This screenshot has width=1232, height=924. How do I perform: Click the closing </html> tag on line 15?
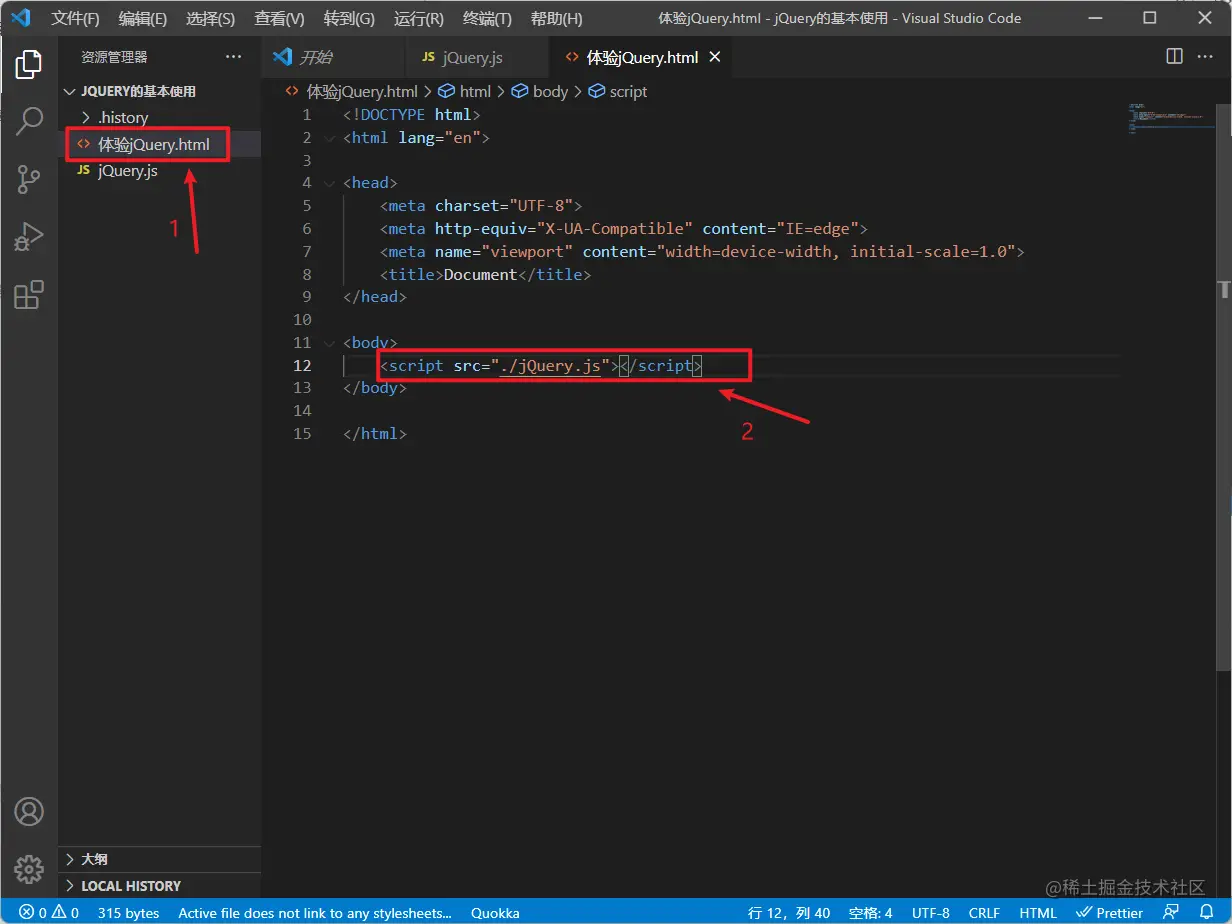(375, 434)
